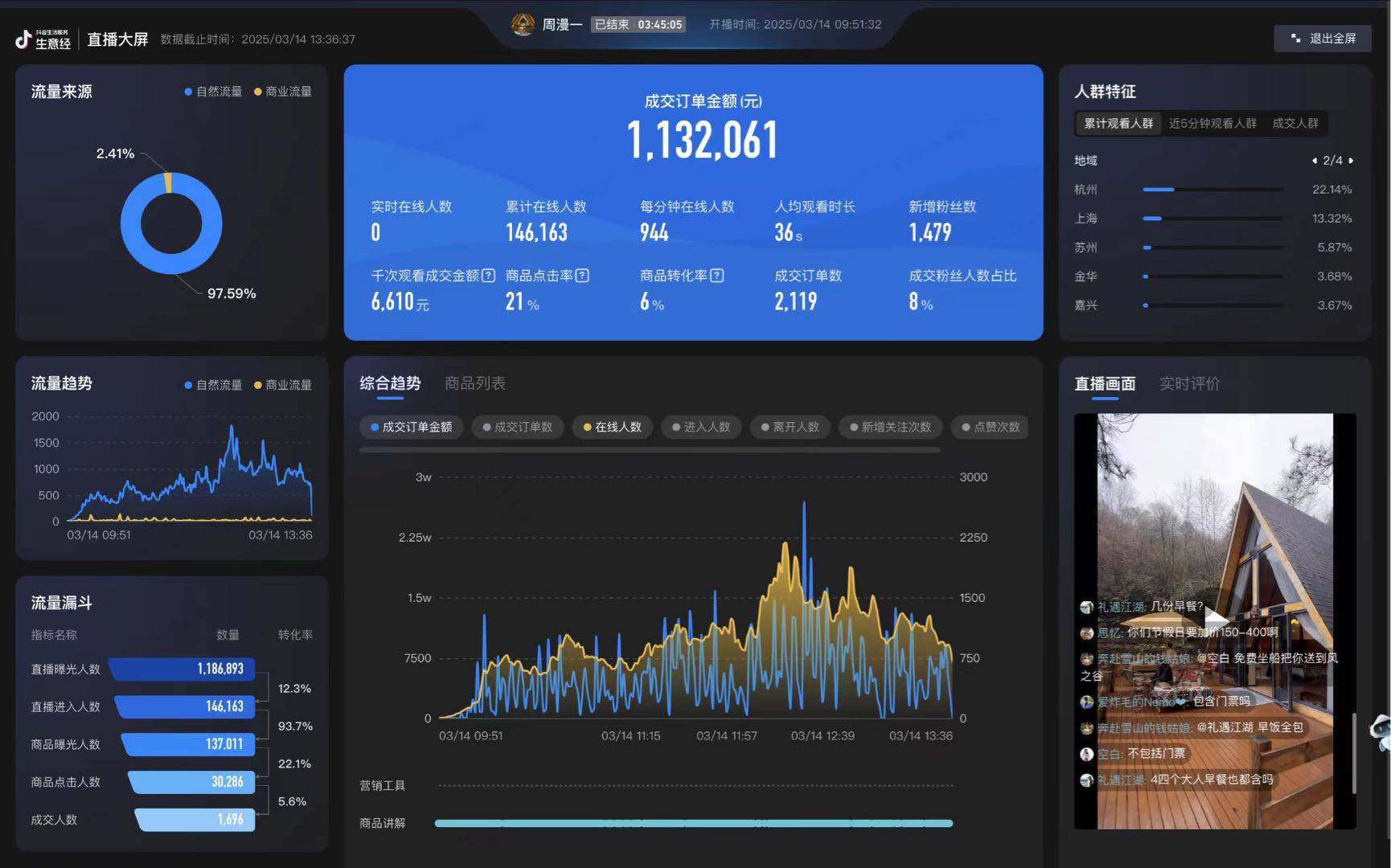Click help icon beside 商品点击率
1391x868 pixels.
(582, 276)
